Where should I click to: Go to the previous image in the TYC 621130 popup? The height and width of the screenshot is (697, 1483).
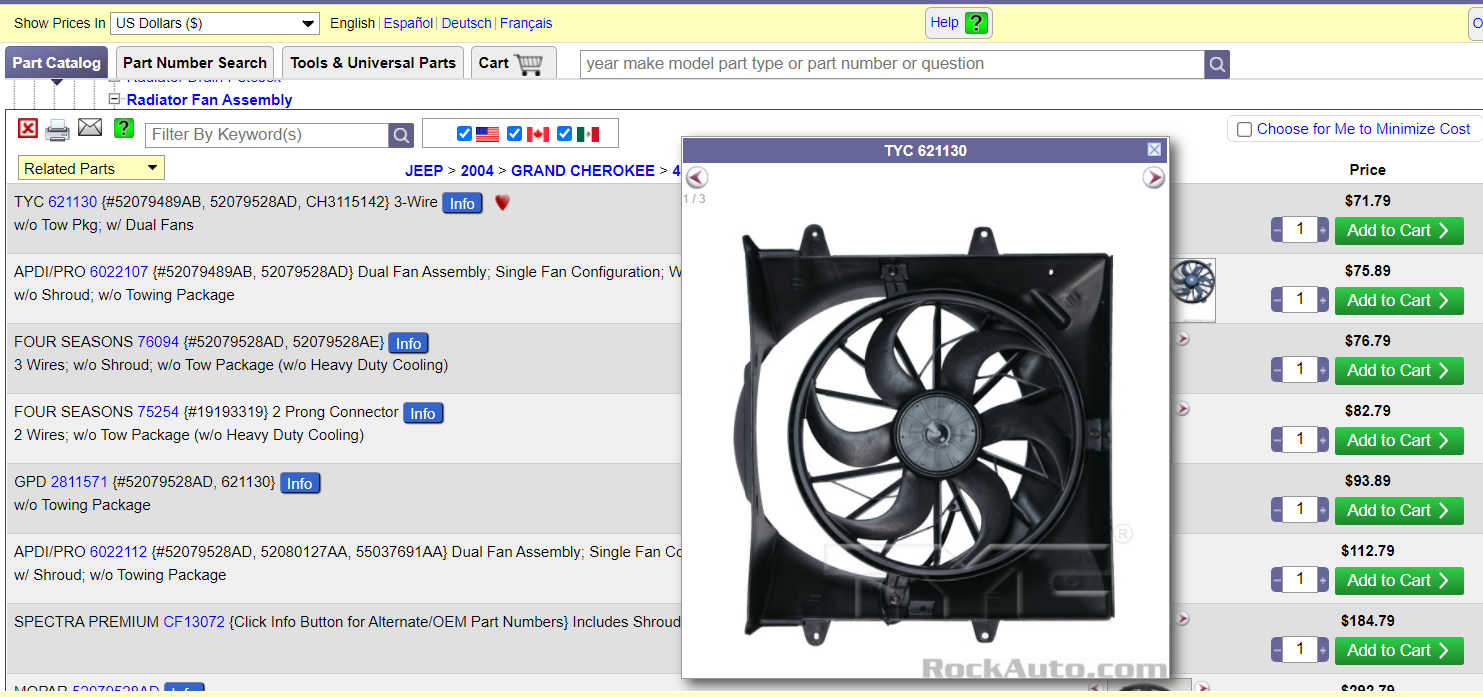(x=697, y=178)
